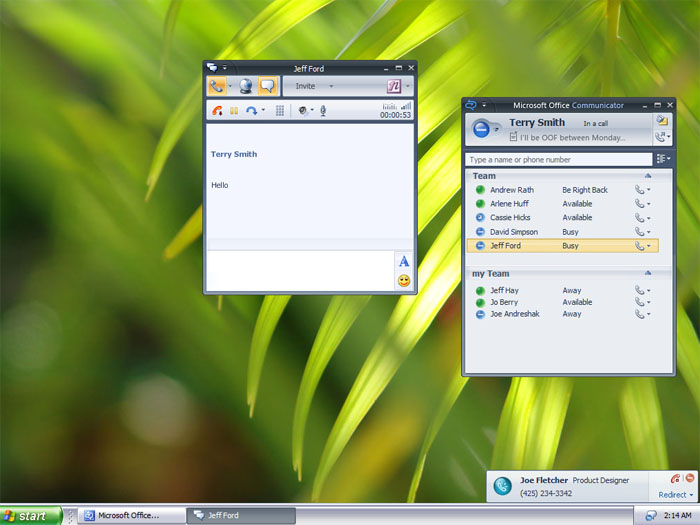Click the speaker volume icon
The image size is (700, 525).
pyautogui.click(x=303, y=111)
